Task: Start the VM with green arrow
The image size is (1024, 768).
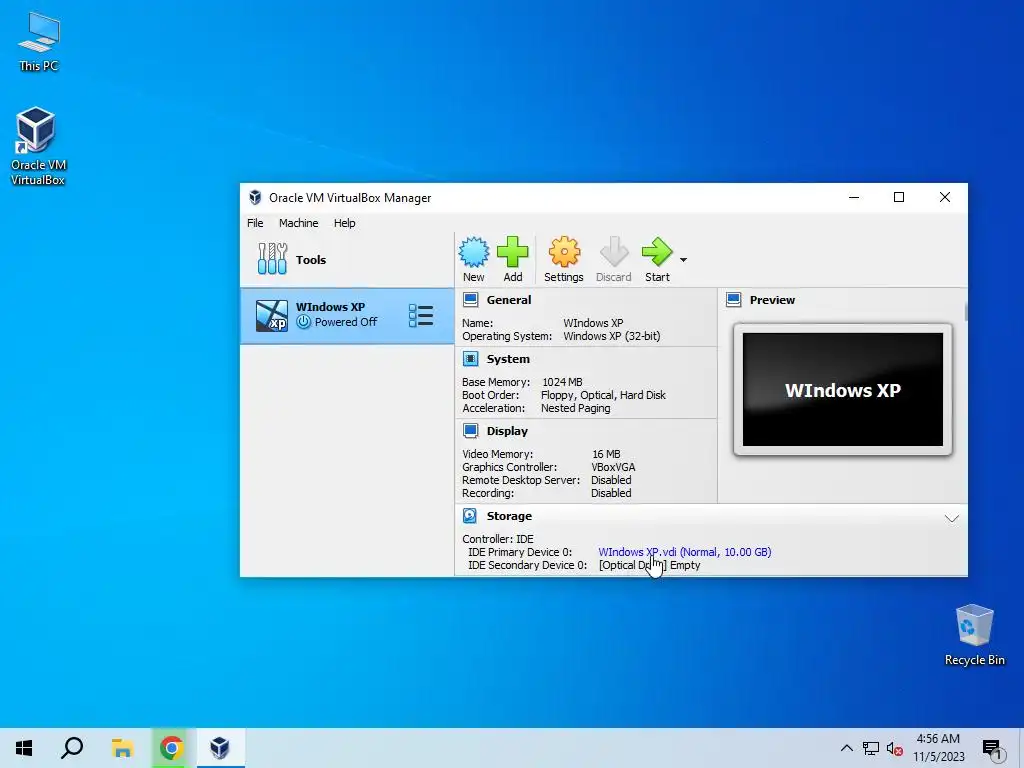Action: [x=657, y=252]
